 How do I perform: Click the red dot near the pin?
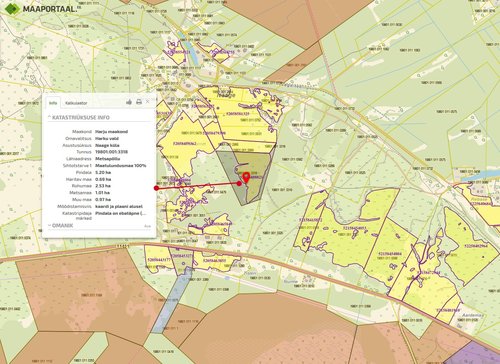click(239, 183)
